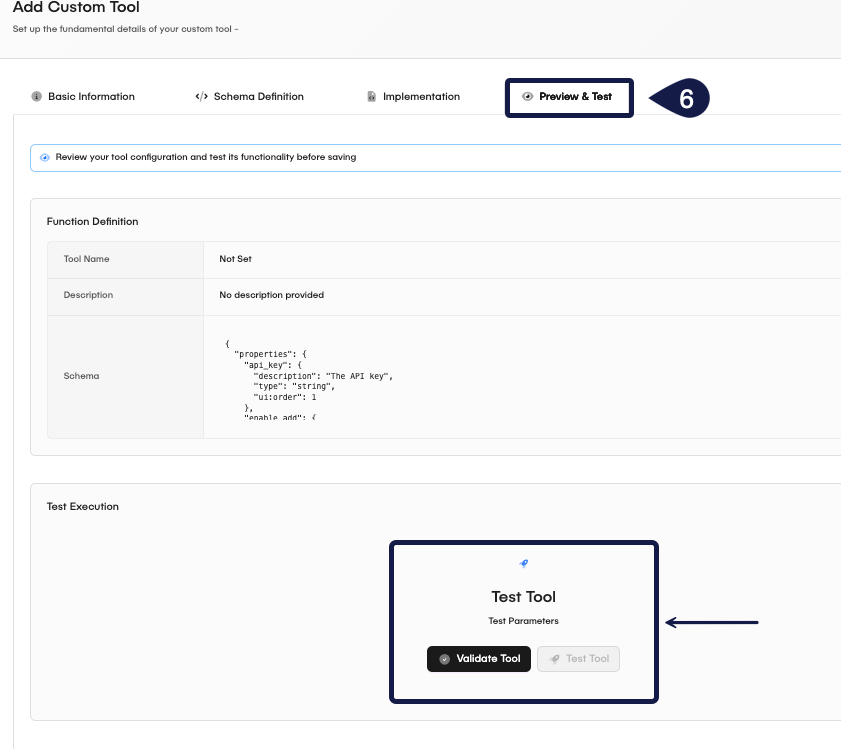
Task: Click the target icon on Preview & Test tab
Action: pyautogui.click(x=526, y=97)
